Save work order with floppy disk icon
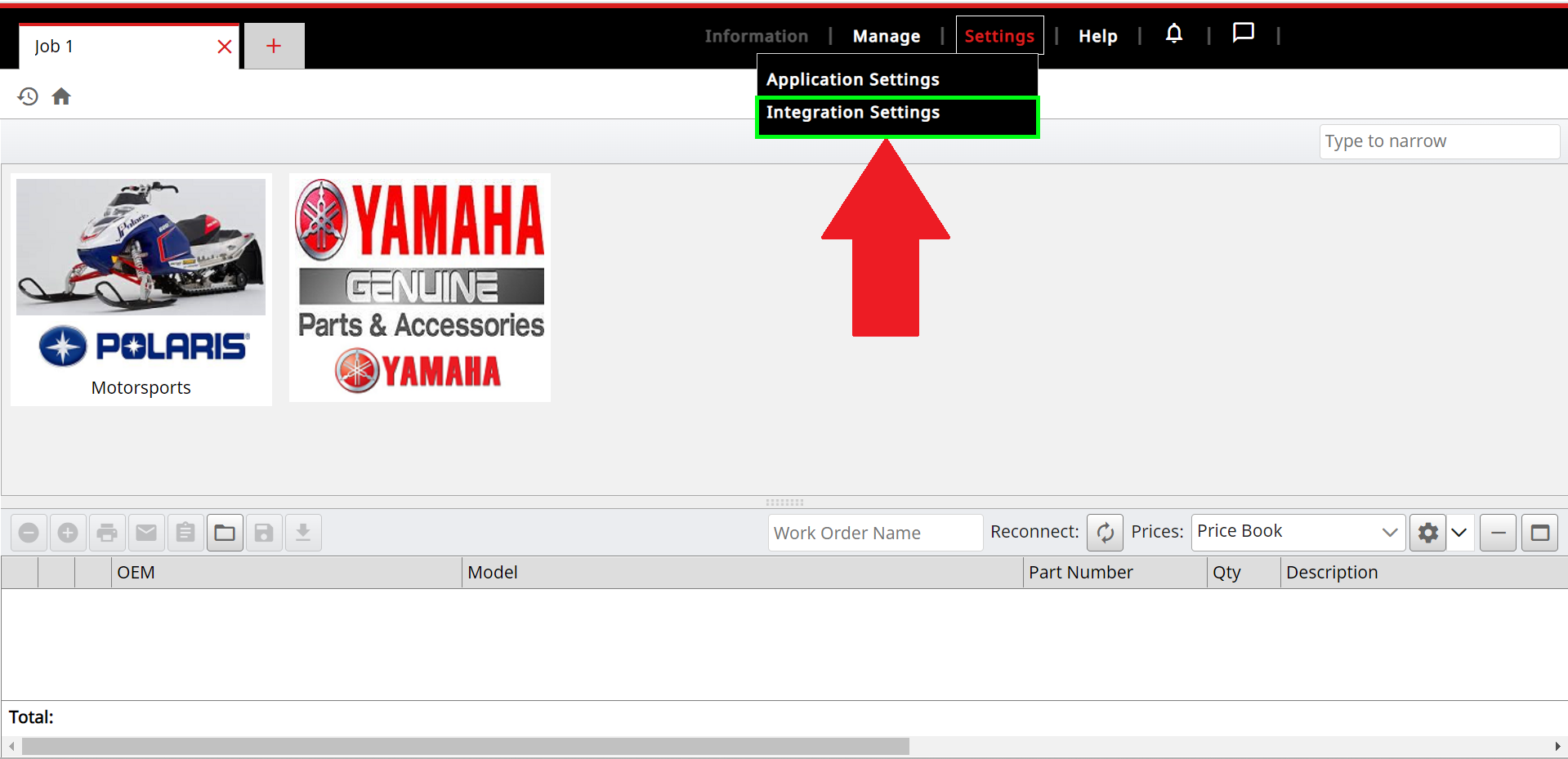1568x759 pixels. [264, 533]
